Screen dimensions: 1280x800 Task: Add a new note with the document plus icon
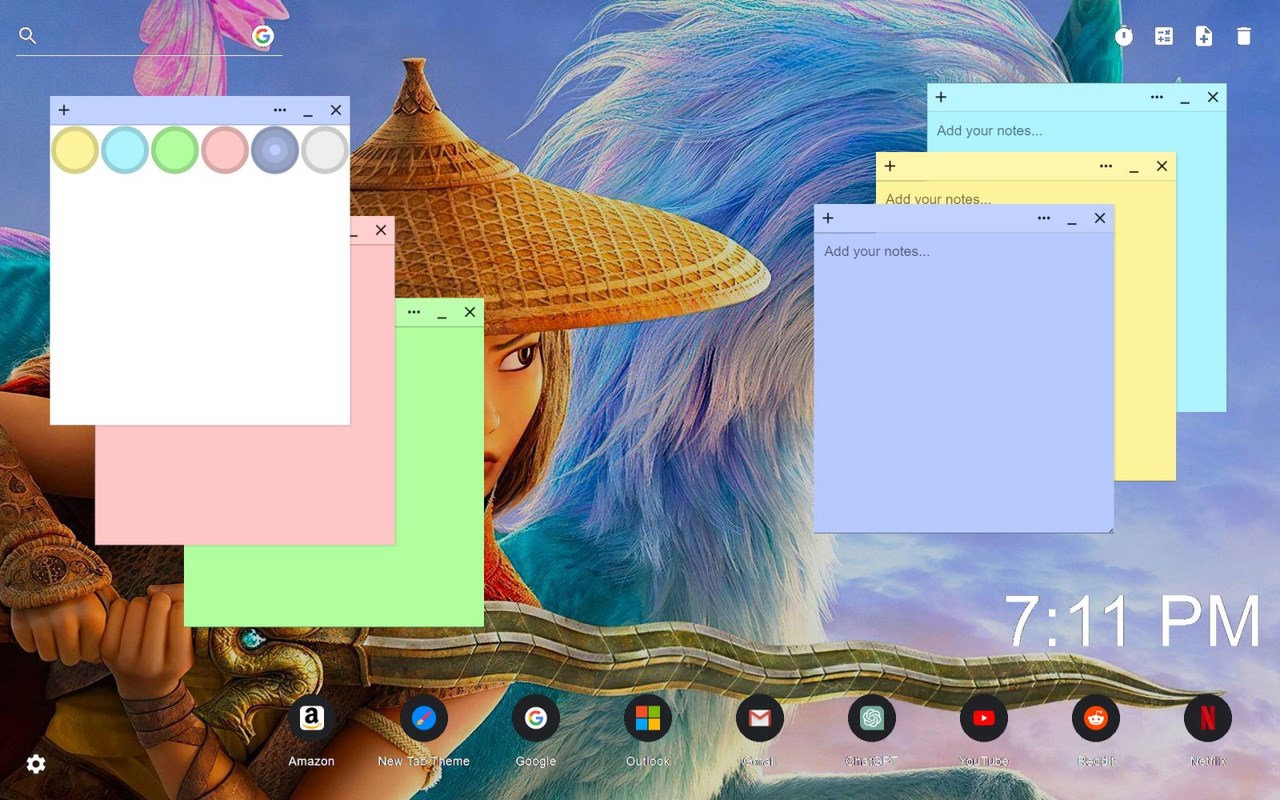pyautogui.click(x=1204, y=36)
